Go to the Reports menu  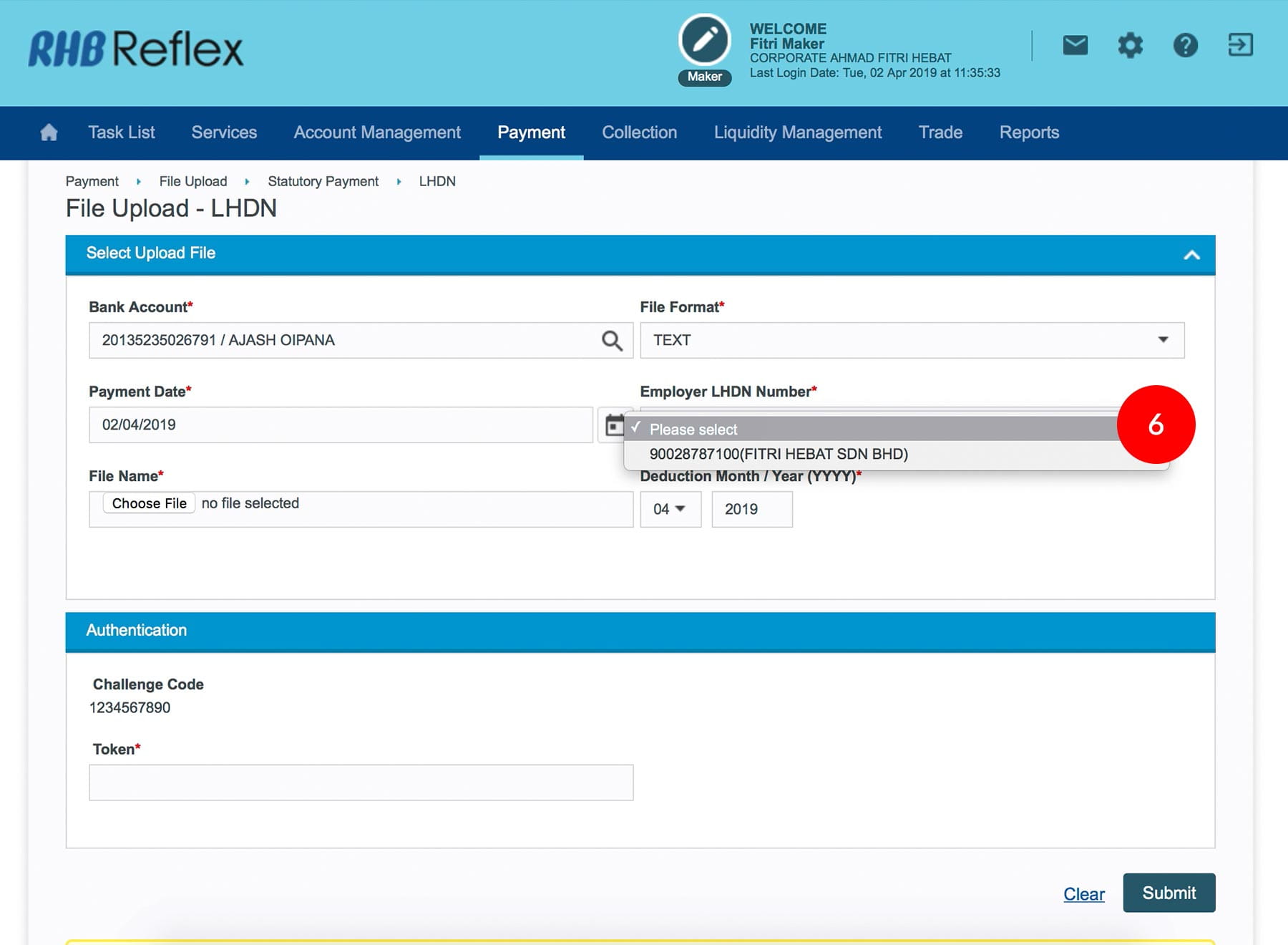pyautogui.click(x=1029, y=132)
